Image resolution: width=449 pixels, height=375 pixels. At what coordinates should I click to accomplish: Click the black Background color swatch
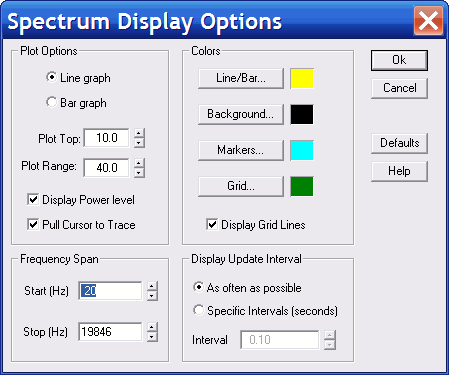(302, 114)
